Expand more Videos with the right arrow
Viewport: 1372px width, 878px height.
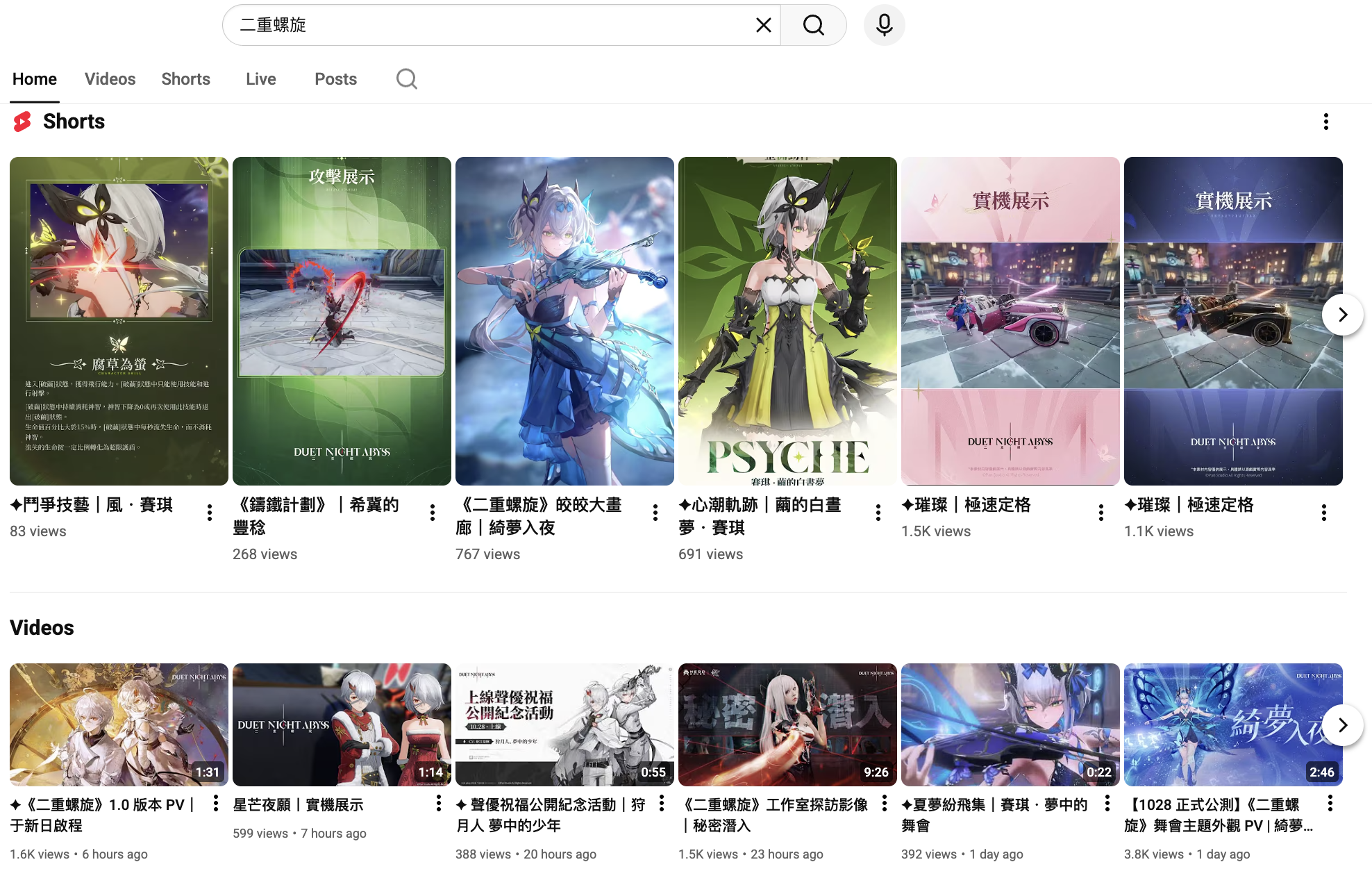1343,724
